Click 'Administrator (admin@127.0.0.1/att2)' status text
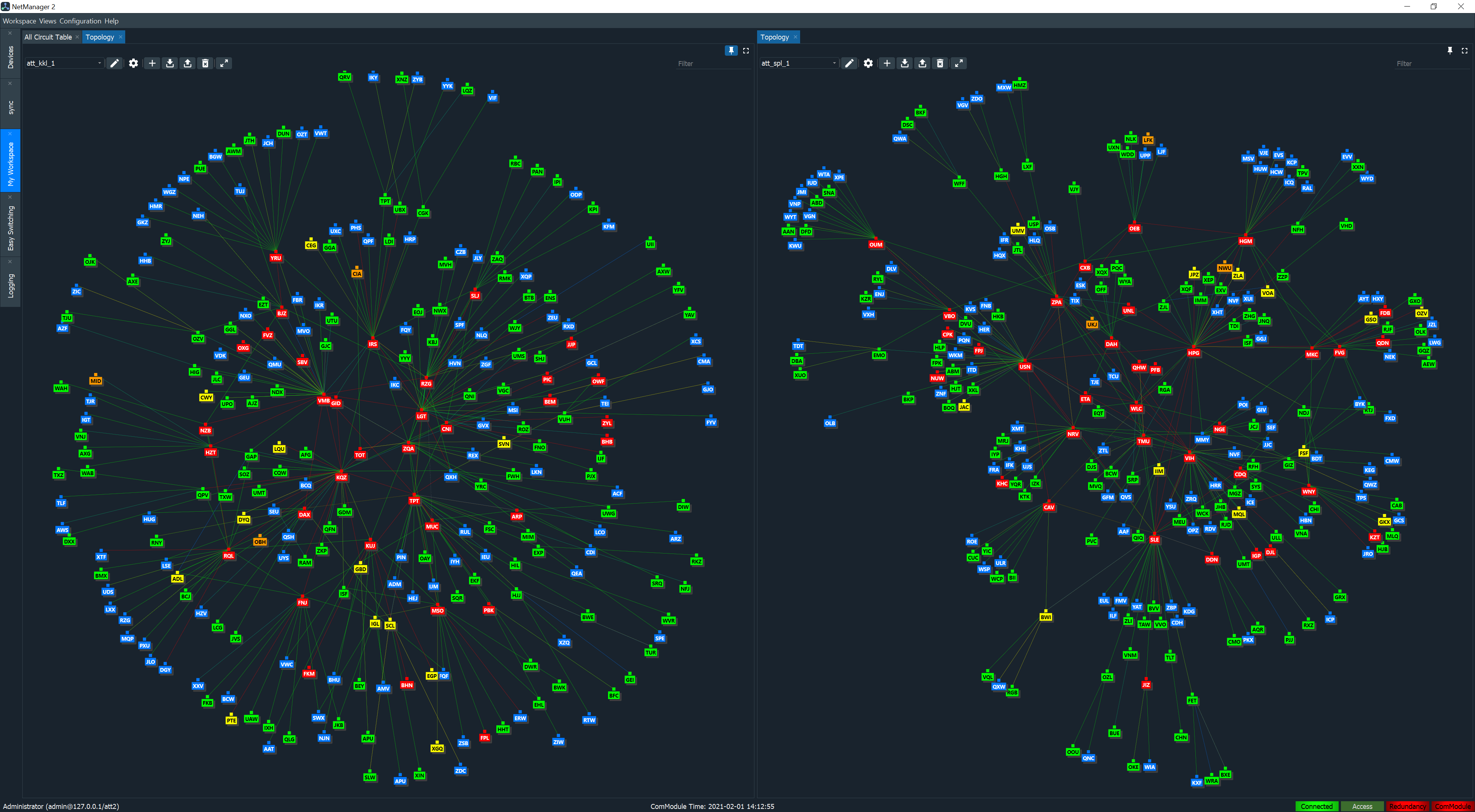Viewport: 1475px width, 812px height. [x=61, y=806]
